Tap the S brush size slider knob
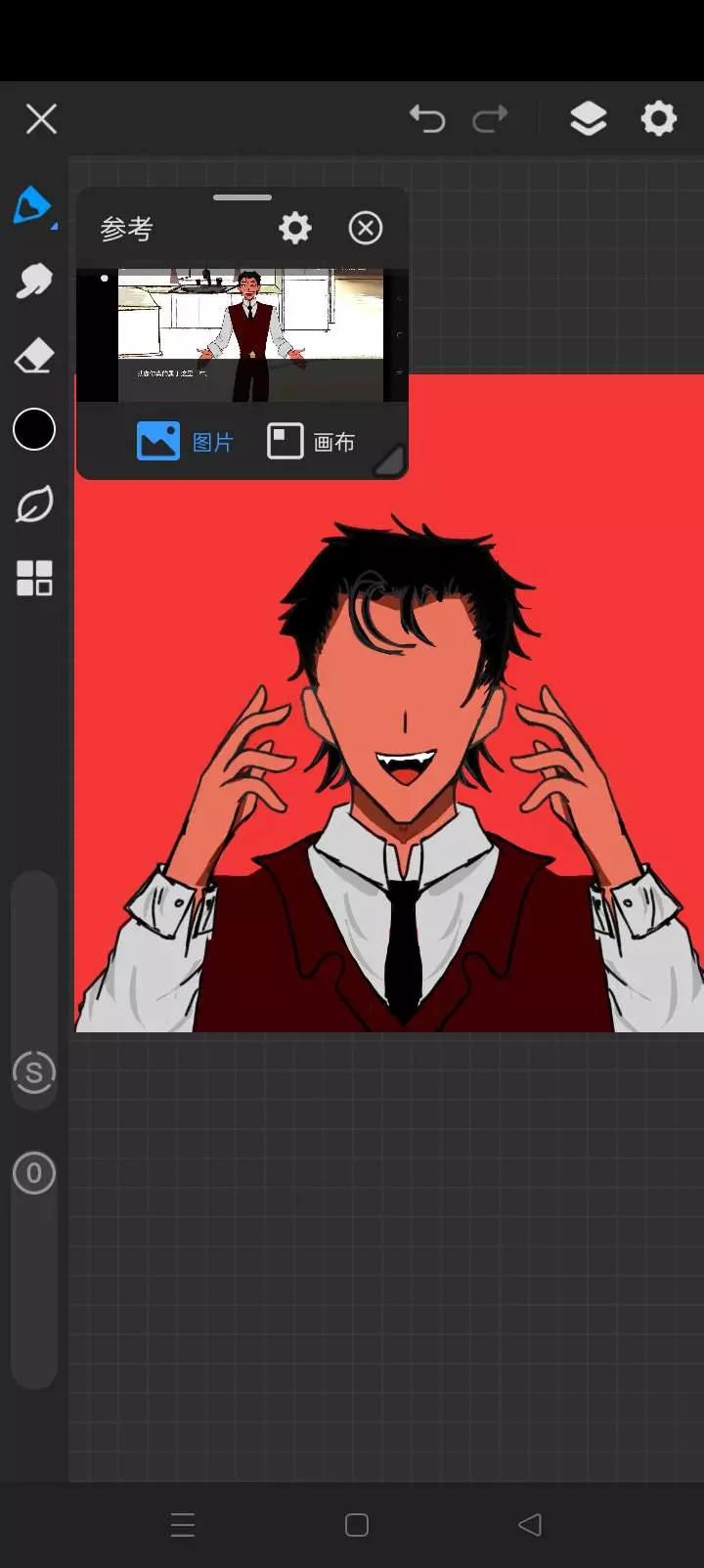 tap(34, 1072)
